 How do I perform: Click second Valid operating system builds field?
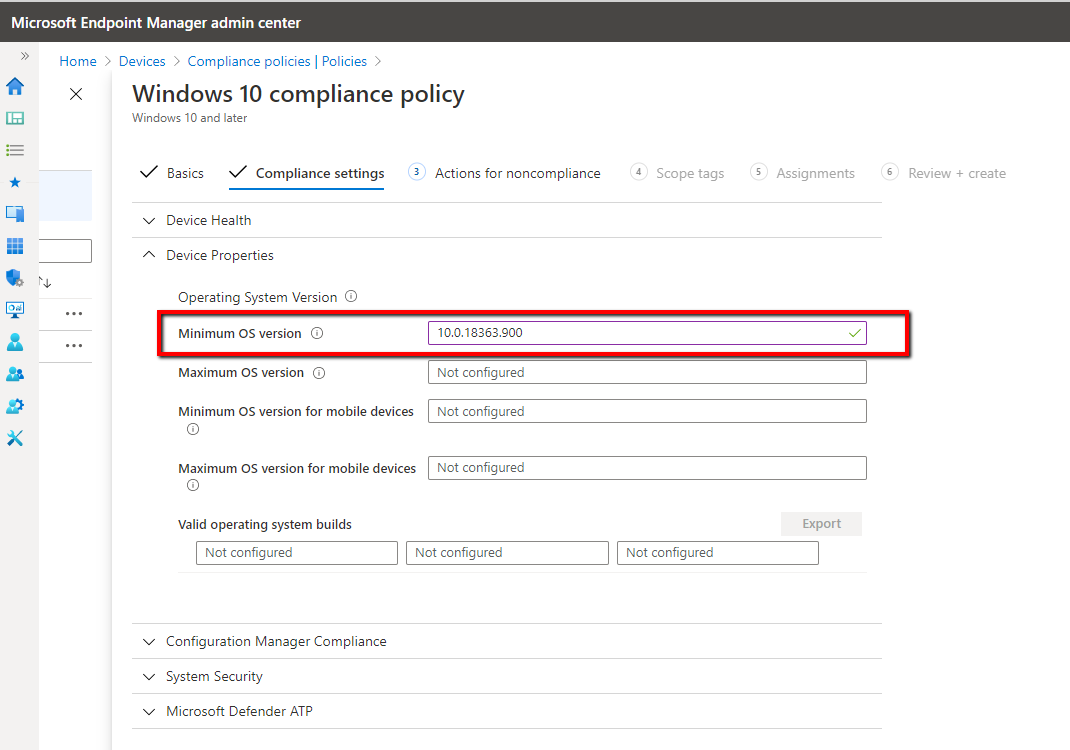tap(507, 553)
